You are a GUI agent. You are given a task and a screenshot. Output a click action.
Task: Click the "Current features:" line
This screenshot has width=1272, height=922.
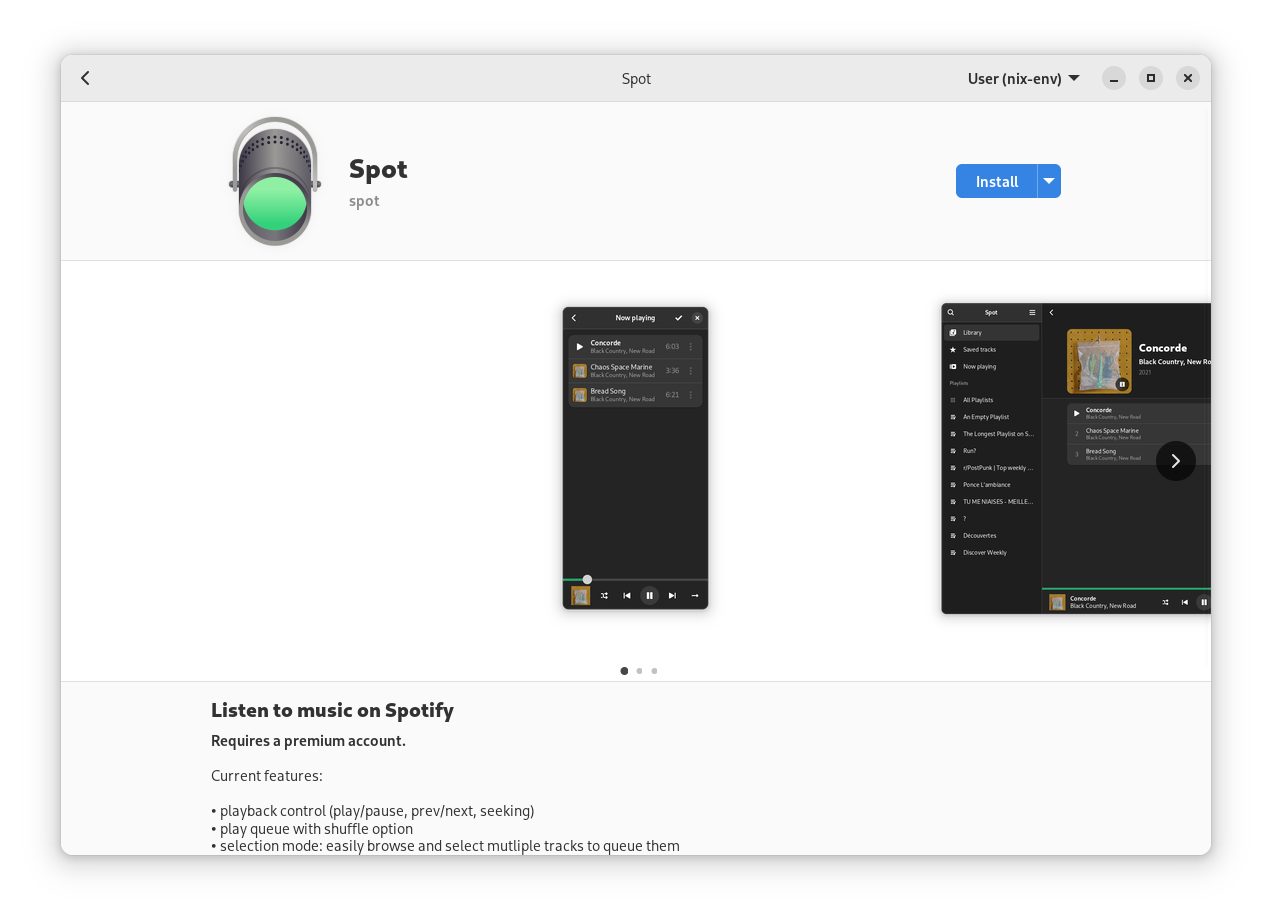tap(267, 776)
